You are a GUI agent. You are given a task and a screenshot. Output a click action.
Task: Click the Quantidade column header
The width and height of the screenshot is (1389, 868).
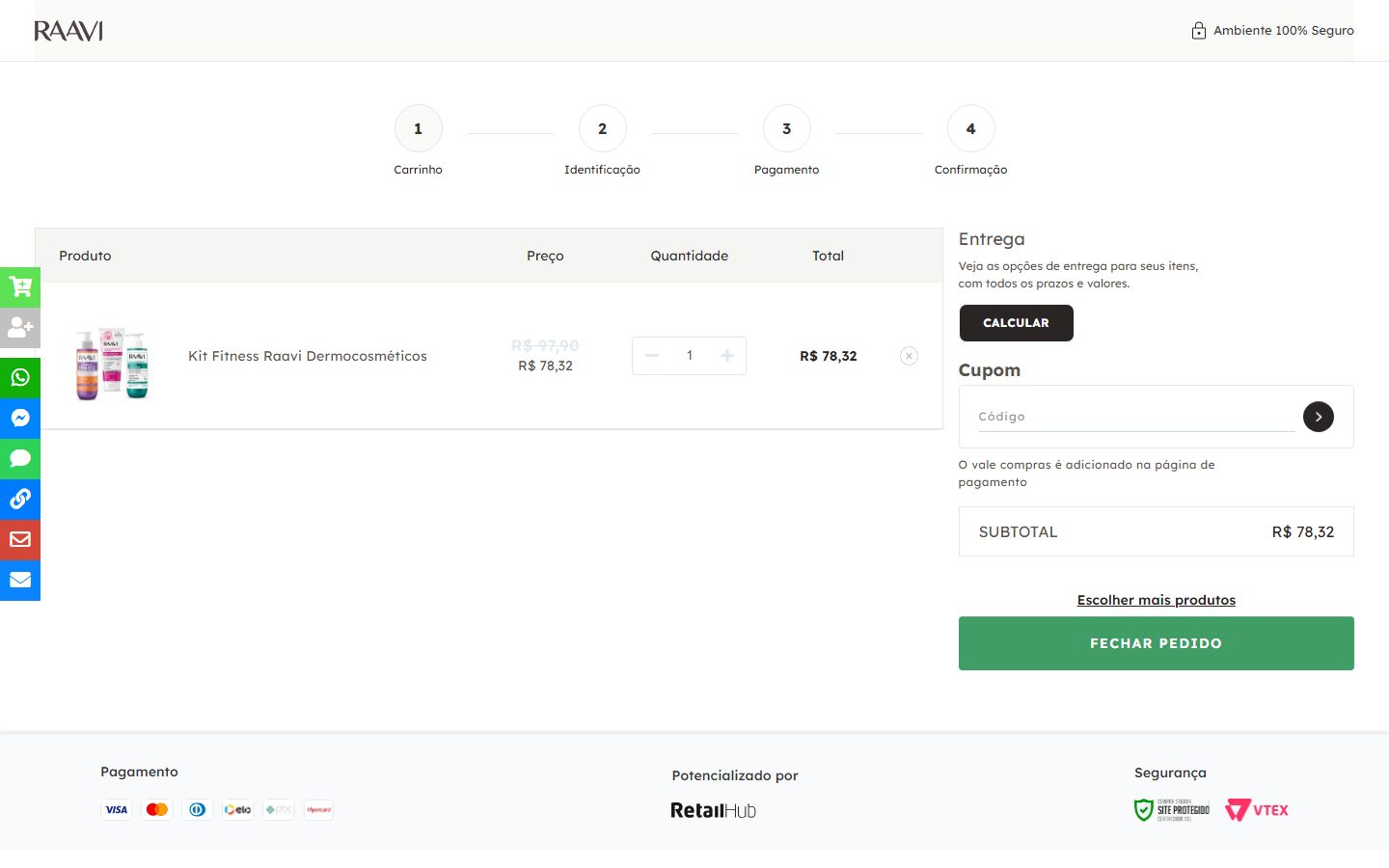[x=690, y=256]
